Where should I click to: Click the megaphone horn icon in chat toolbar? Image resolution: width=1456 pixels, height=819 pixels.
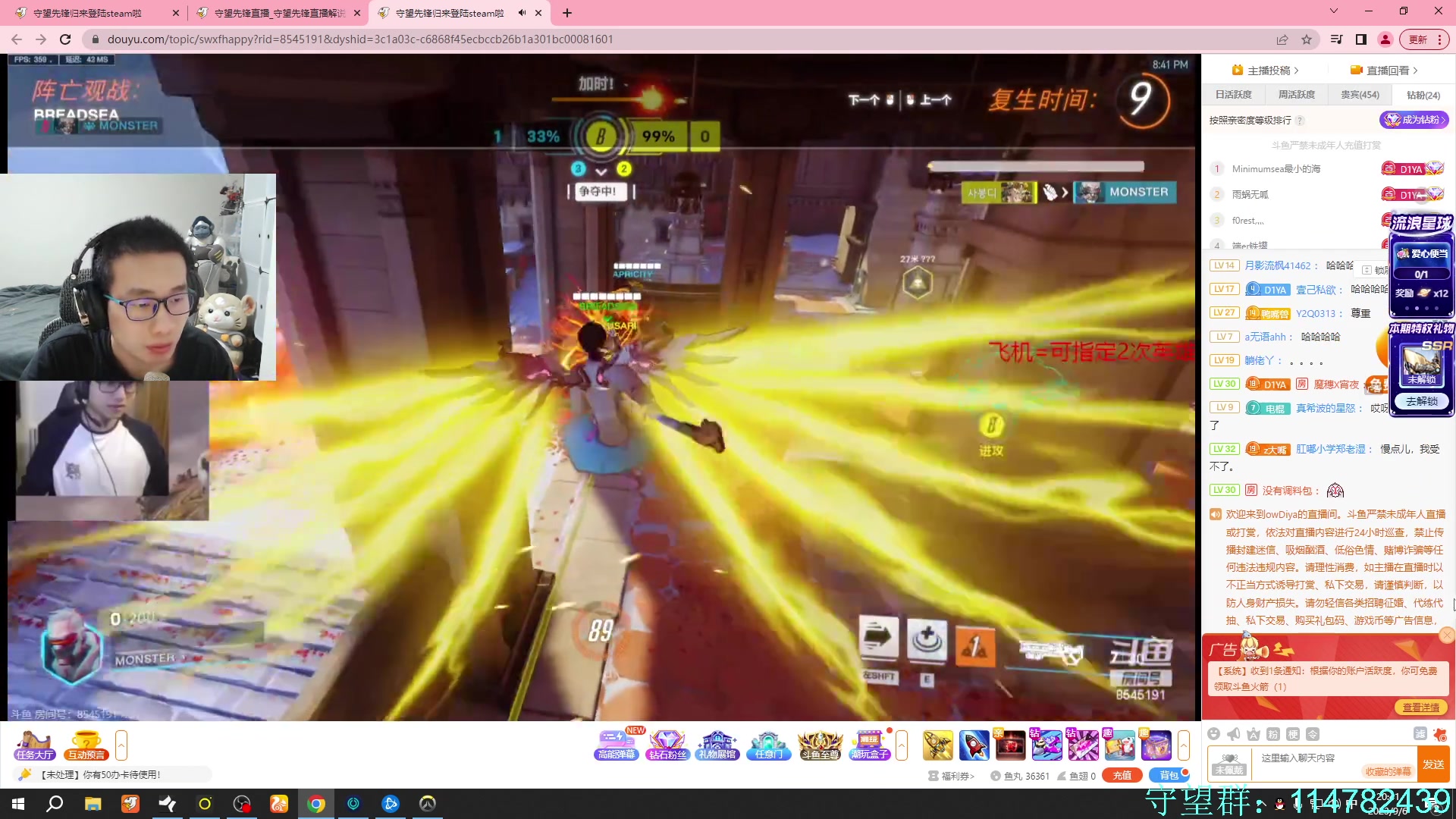point(1234,734)
